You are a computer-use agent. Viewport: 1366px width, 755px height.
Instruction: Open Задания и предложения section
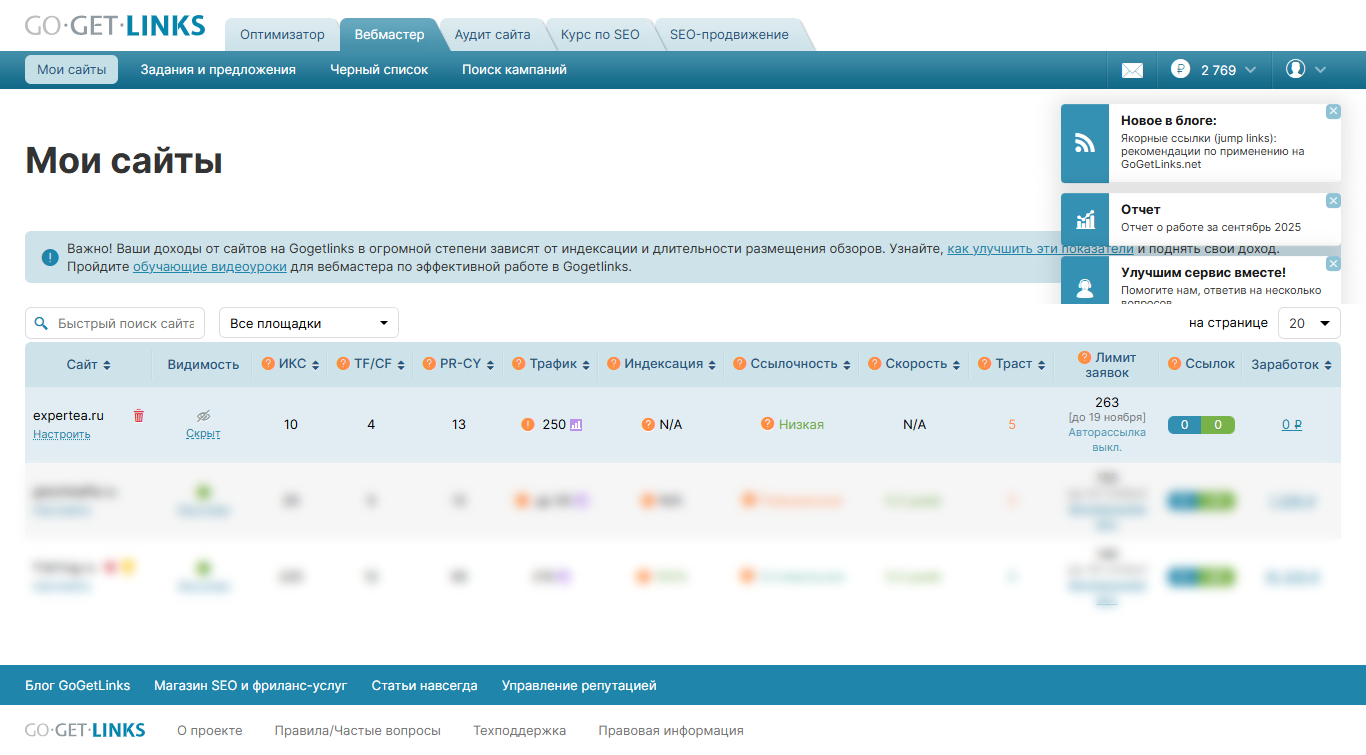click(218, 70)
